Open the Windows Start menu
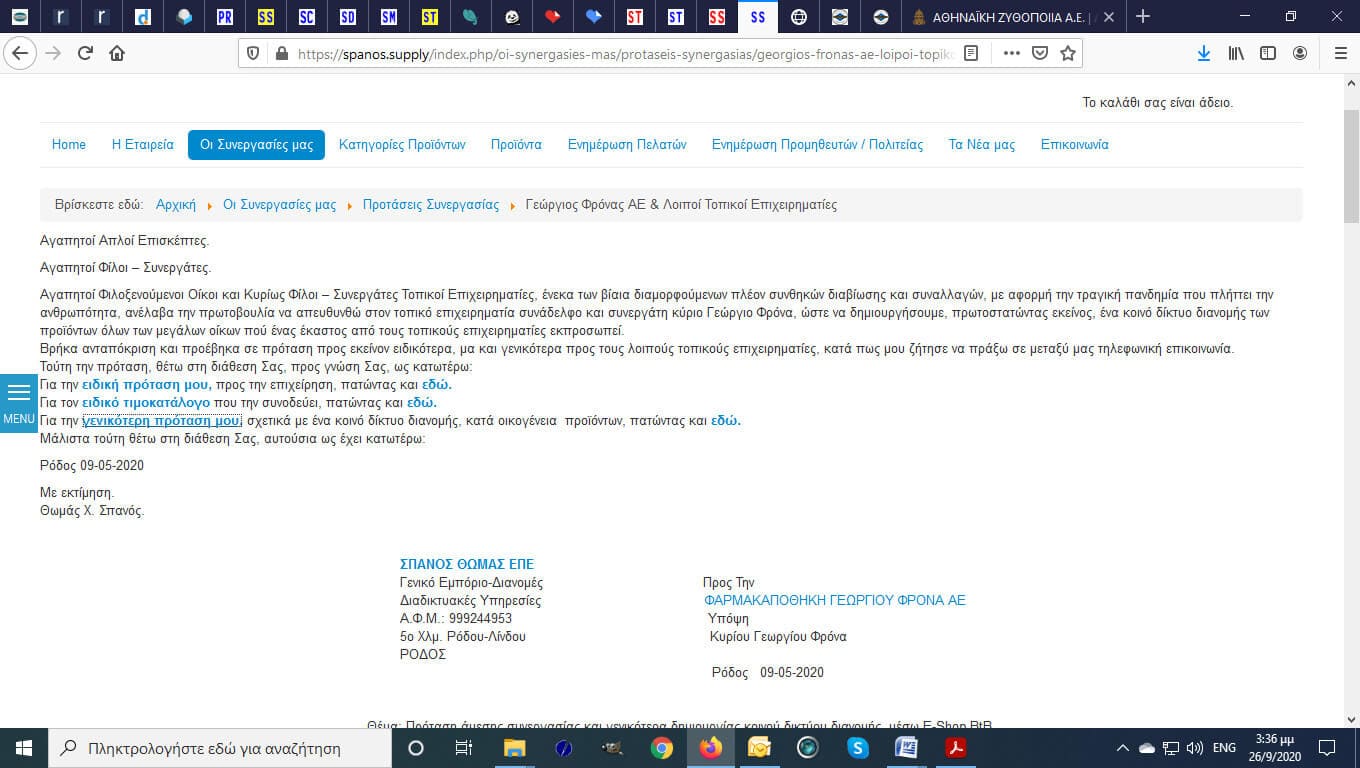 pyautogui.click(x=24, y=748)
